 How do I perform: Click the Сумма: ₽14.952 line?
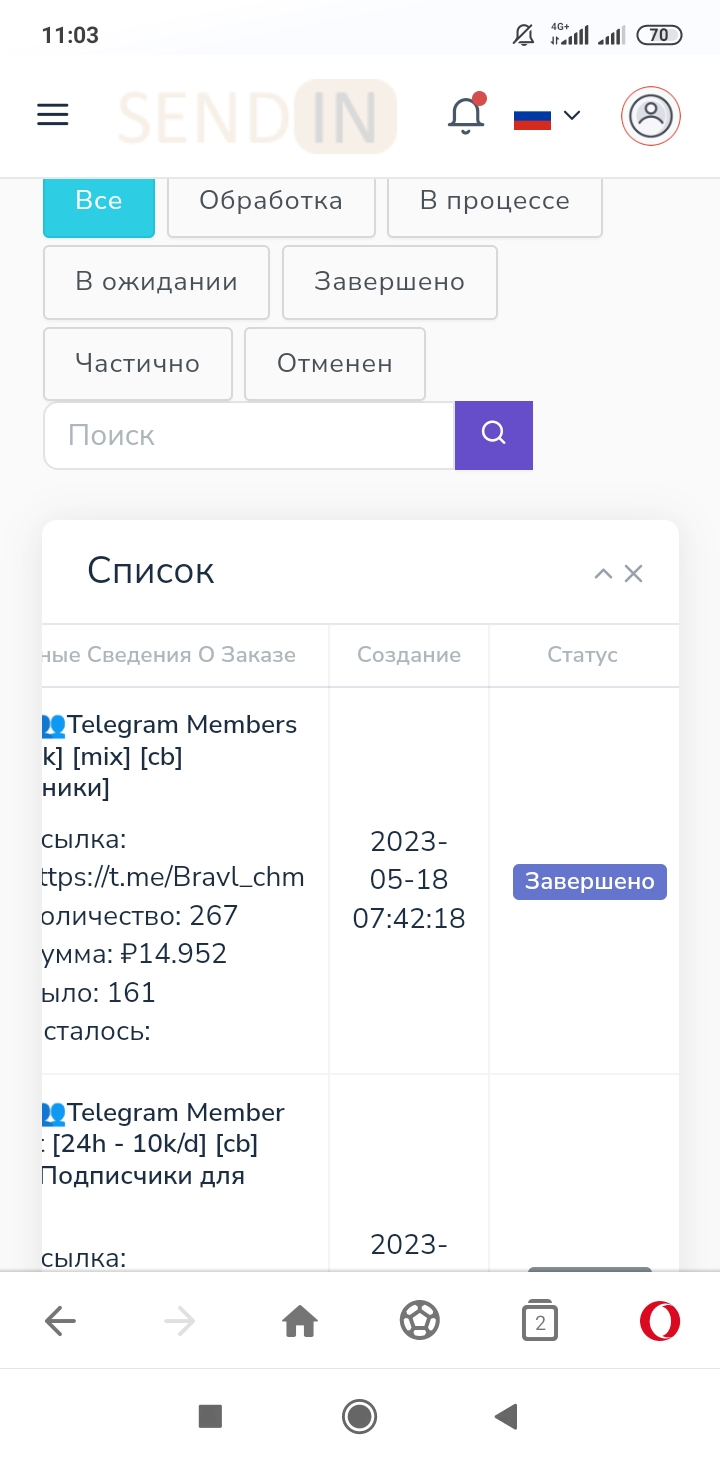(x=135, y=955)
